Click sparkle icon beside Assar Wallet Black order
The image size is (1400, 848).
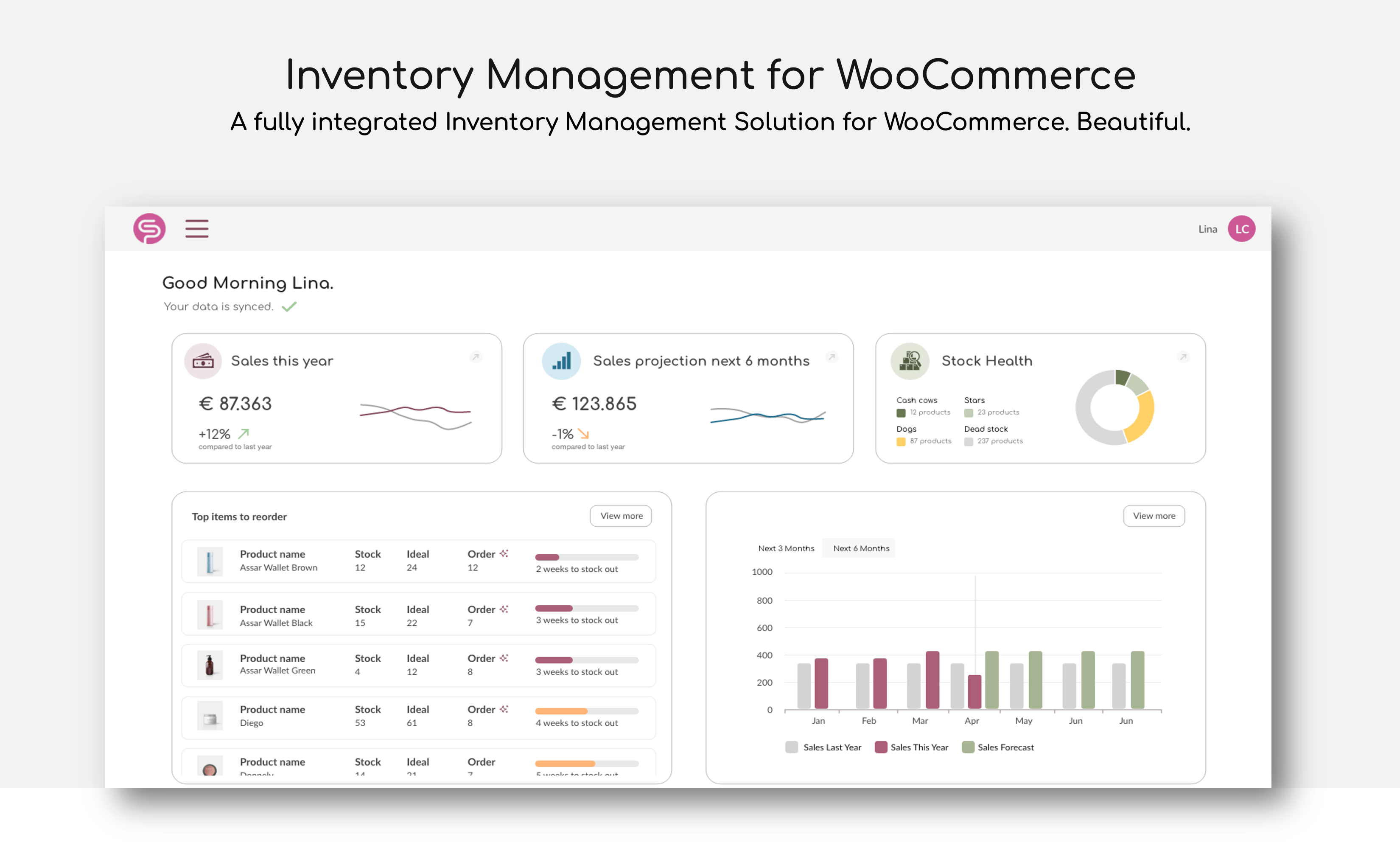pyautogui.click(x=504, y=609)
